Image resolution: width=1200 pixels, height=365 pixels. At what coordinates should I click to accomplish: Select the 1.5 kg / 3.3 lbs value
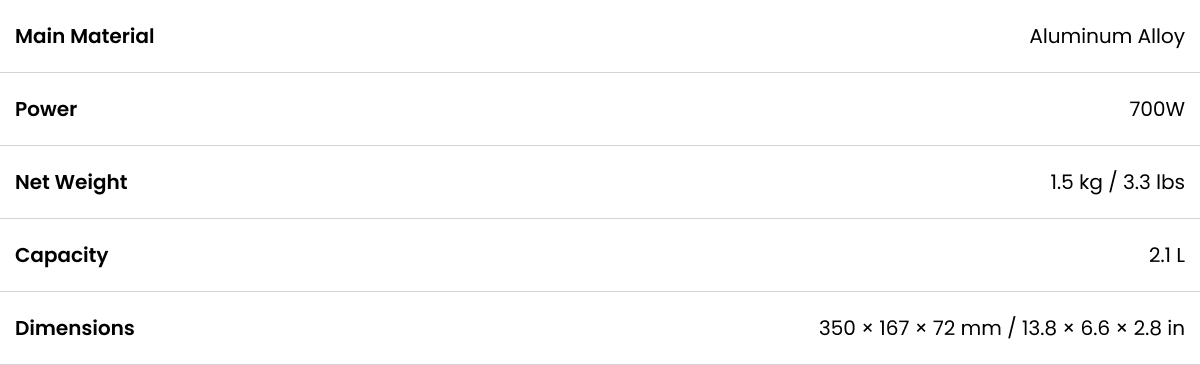[x=1117, y=182]
